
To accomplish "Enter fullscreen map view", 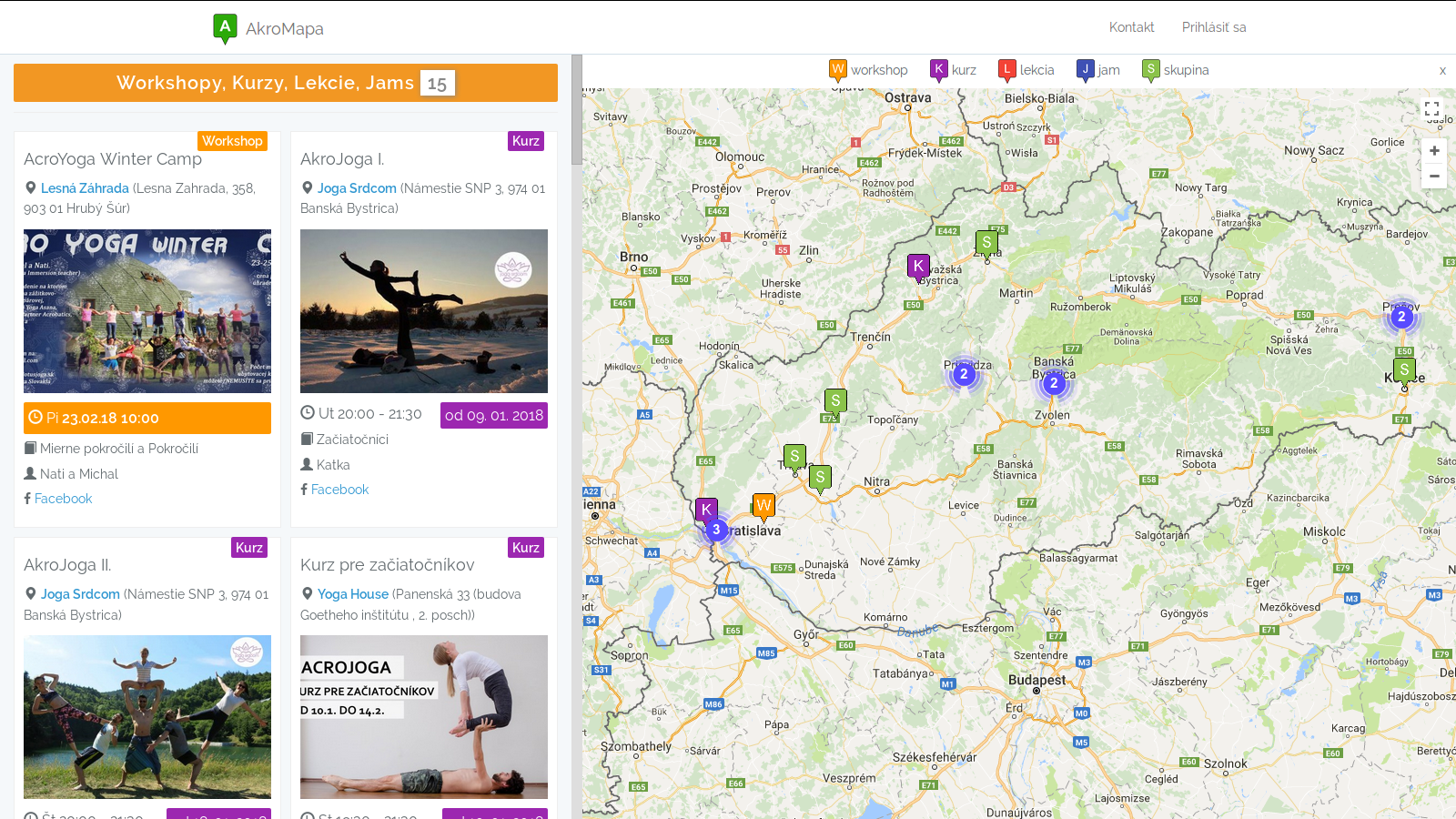I will tap(1431, 109).
